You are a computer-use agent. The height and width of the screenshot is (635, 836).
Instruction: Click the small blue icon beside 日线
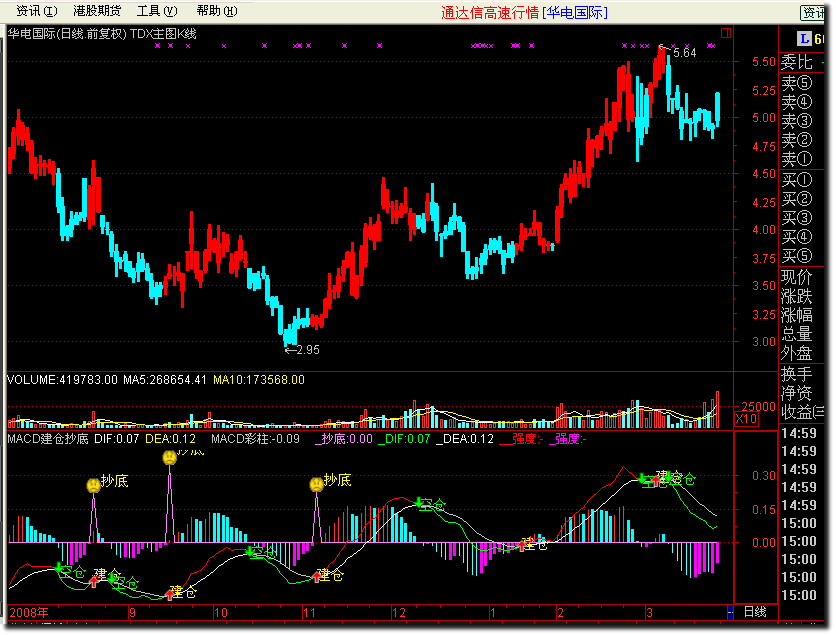point(730,612)
